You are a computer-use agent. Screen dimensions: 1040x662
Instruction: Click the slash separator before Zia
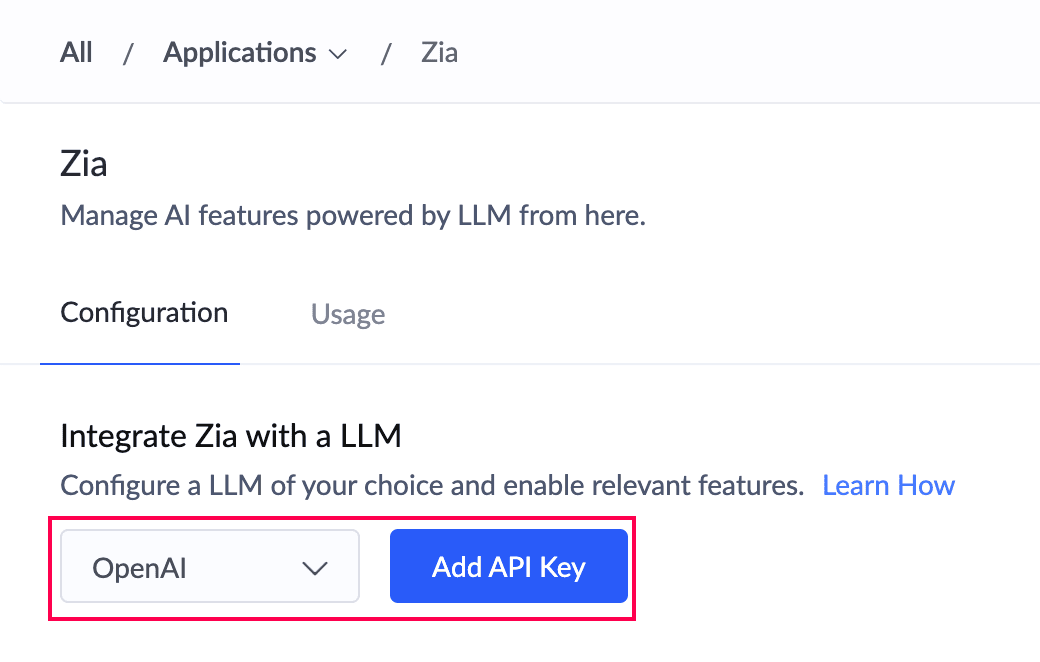pyautogui.click(x=386, y=53)
